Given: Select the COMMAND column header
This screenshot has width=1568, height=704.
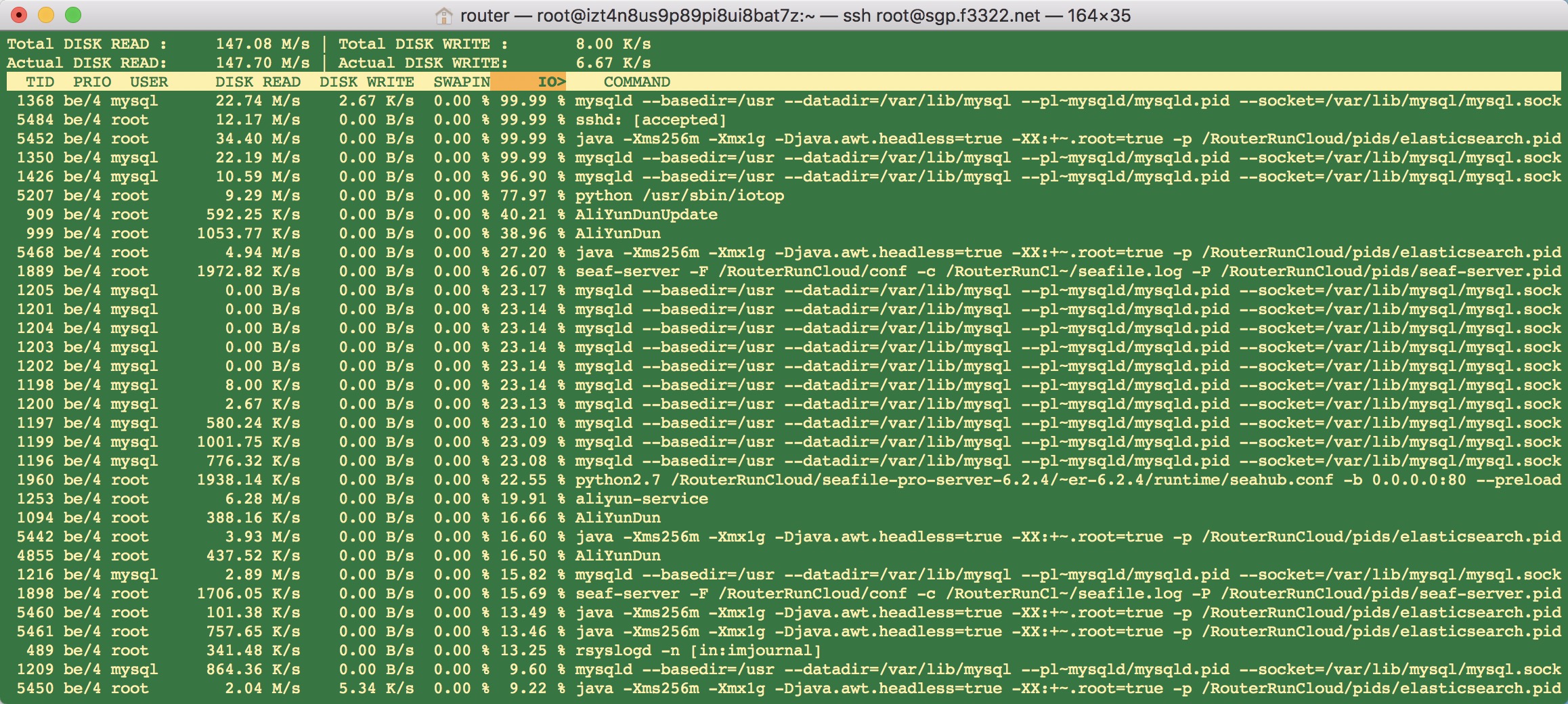Looking at the screenshot, I should (637, 82).
